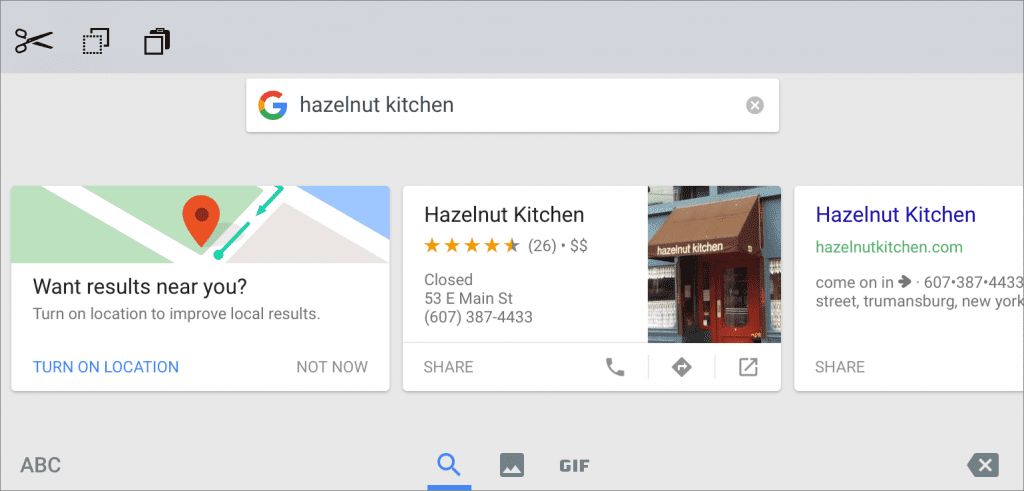Screen dimensions: 1024x491
Task: Call Hazelnut Kitchen via phone icon
Action: point(615,368)
